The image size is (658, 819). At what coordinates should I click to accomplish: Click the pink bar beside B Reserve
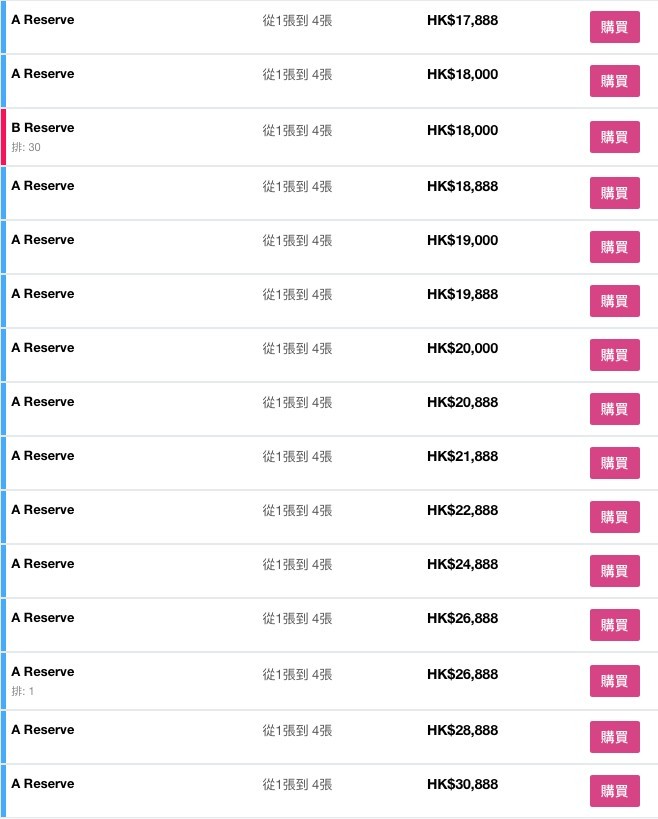click(x=2, y=137)
